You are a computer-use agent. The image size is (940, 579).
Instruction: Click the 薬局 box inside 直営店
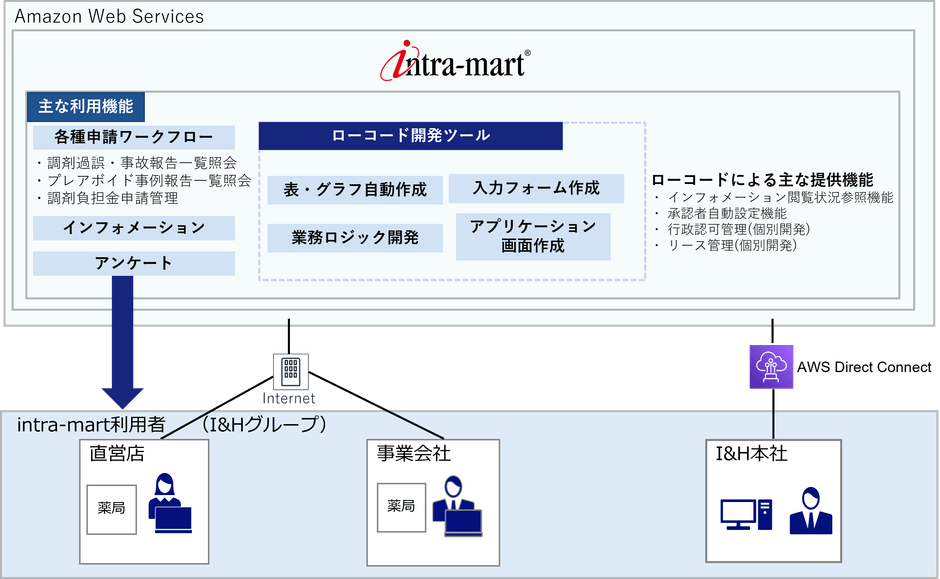(112, 509)
